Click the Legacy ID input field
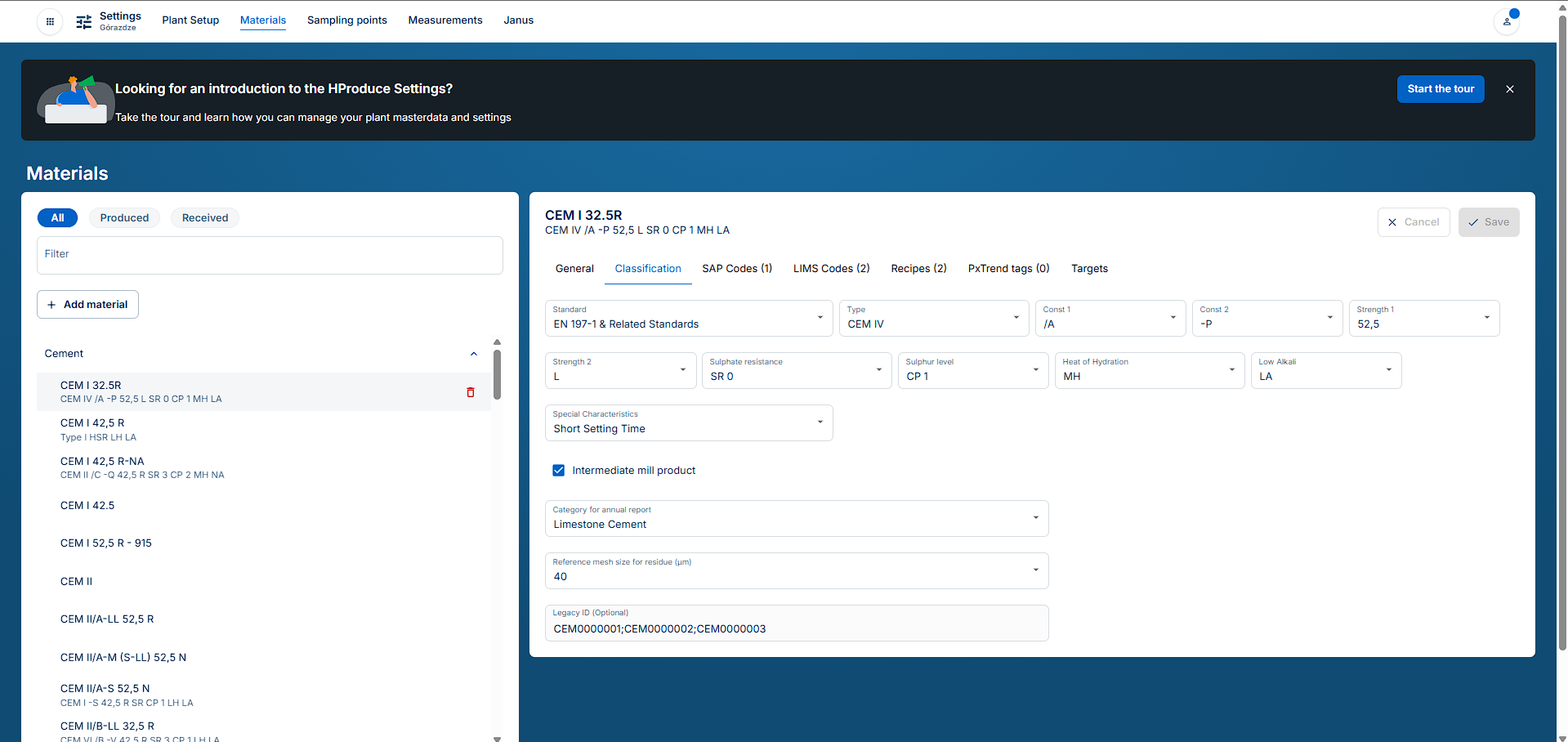Screen dimensions: 1568x742 [x=797, y=623]
